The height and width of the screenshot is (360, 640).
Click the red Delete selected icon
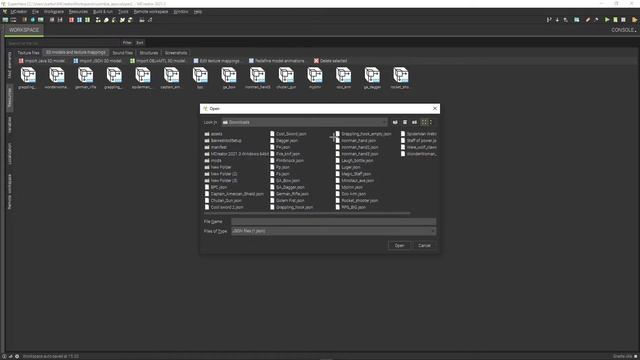(316, 61)
